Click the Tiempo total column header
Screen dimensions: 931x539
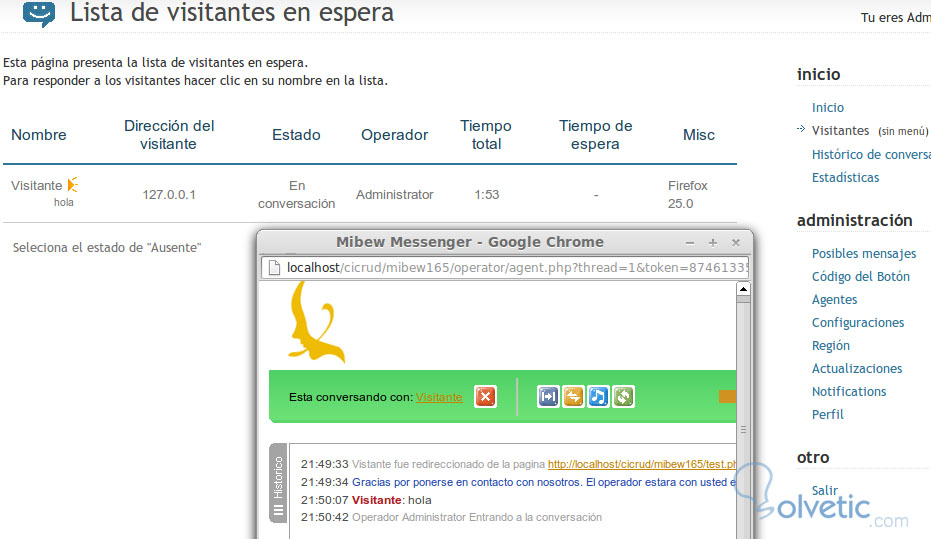tap(486, 135)
